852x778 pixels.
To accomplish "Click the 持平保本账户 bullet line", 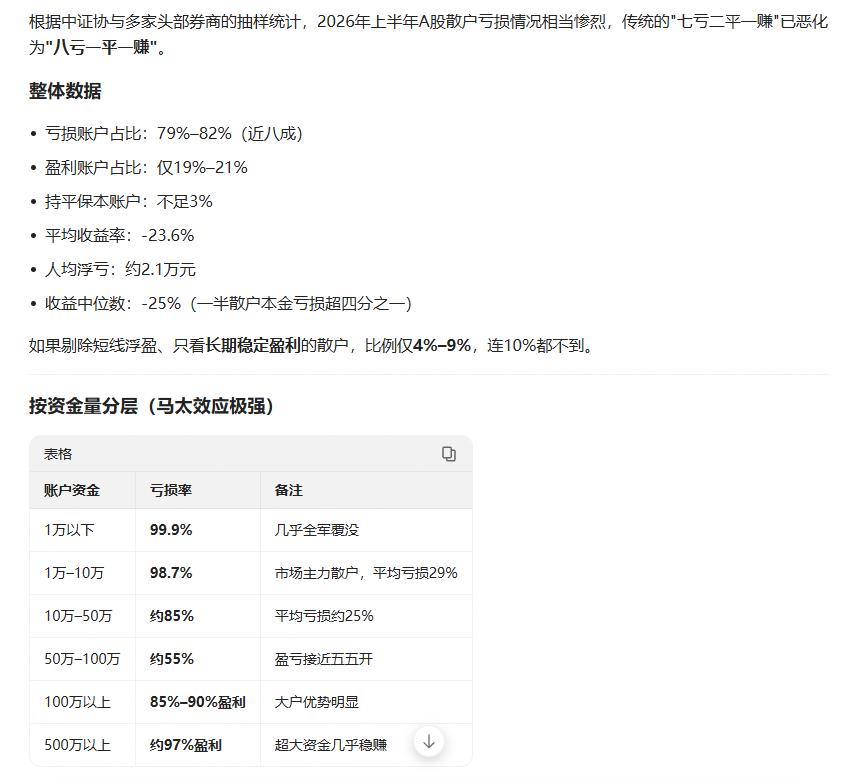I will 128,202.
